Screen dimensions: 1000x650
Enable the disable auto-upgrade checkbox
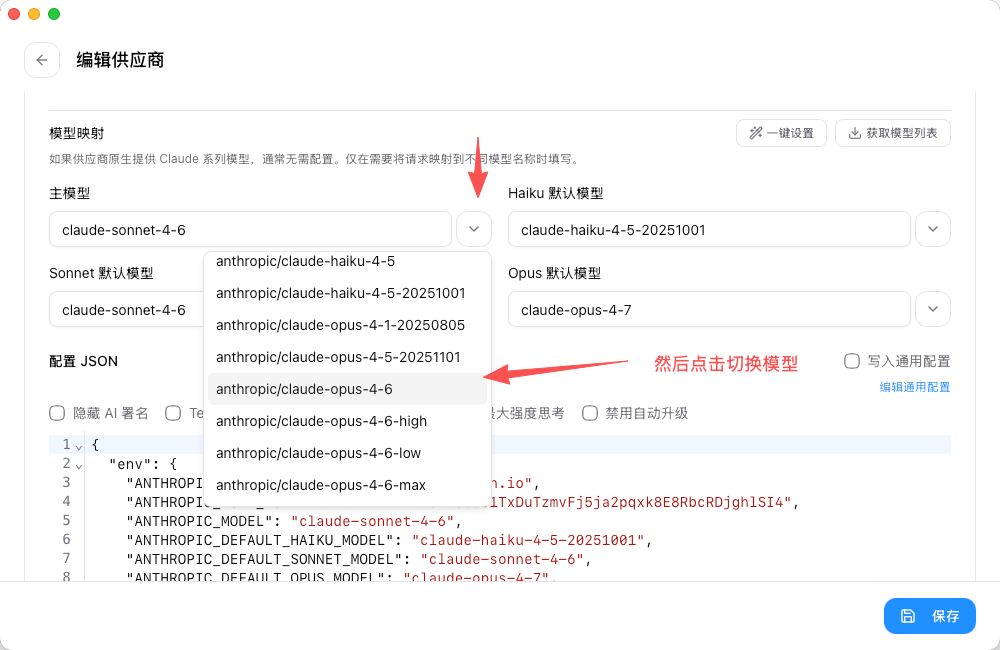pos(590,413)
